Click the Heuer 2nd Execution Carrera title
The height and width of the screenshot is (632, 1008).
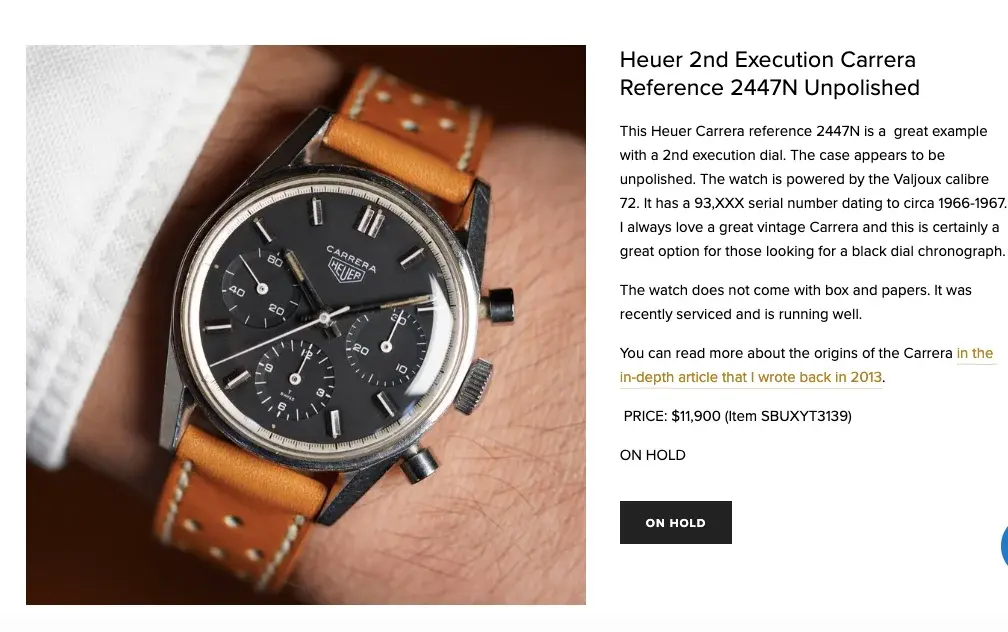(x=770, y=73)
